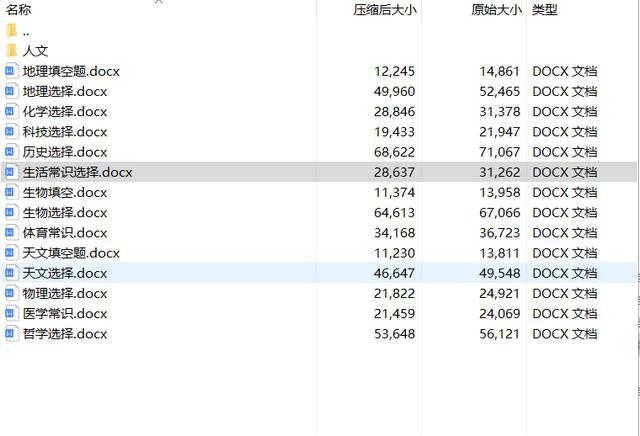This screenshot has height=436, width=640.
Task: Select the 科技选择.docx file name
Action: click(x=65, y=132)
